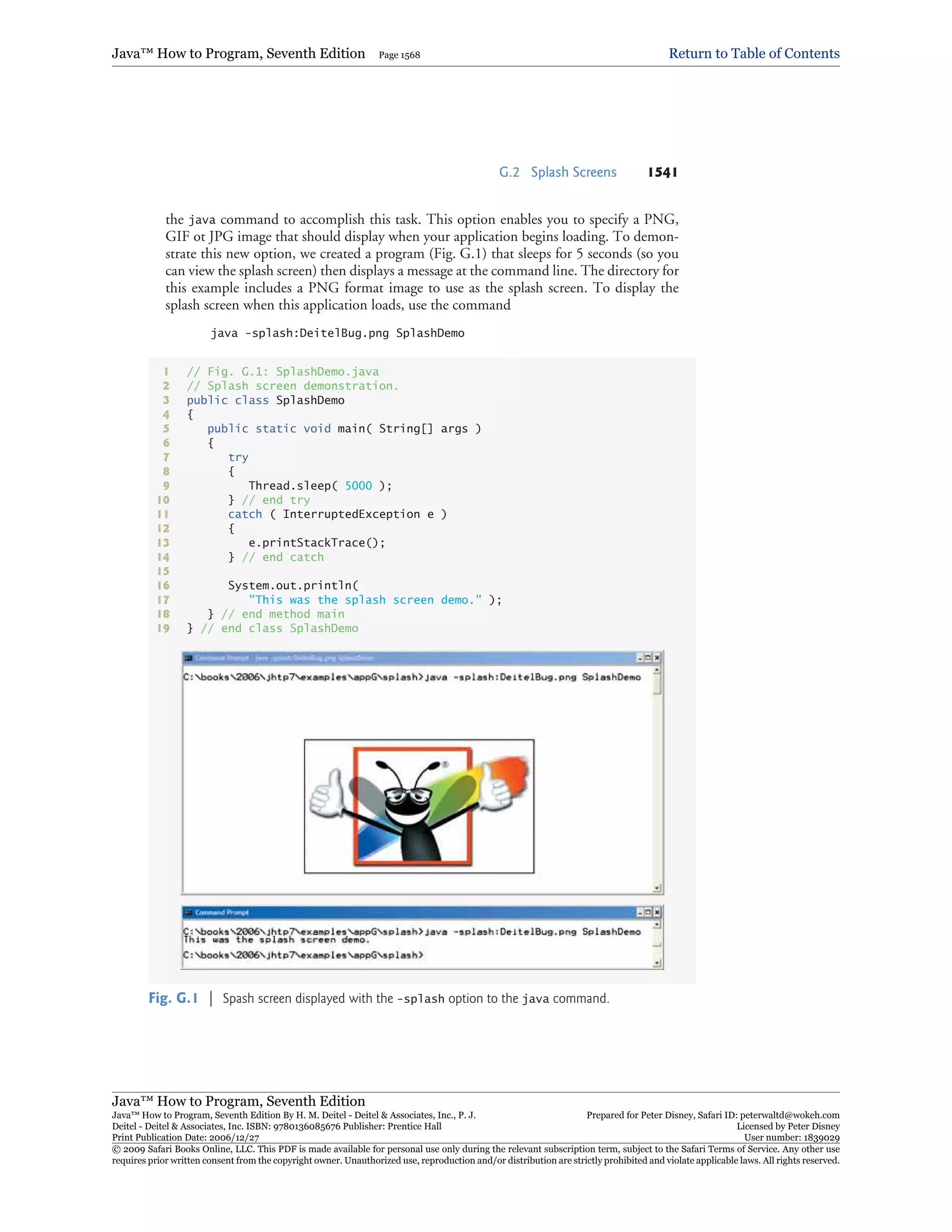Viewport: 952px width, 1232px height.
Task: Click the lower Command Prompt system menu icon
Action: [189, 912]
